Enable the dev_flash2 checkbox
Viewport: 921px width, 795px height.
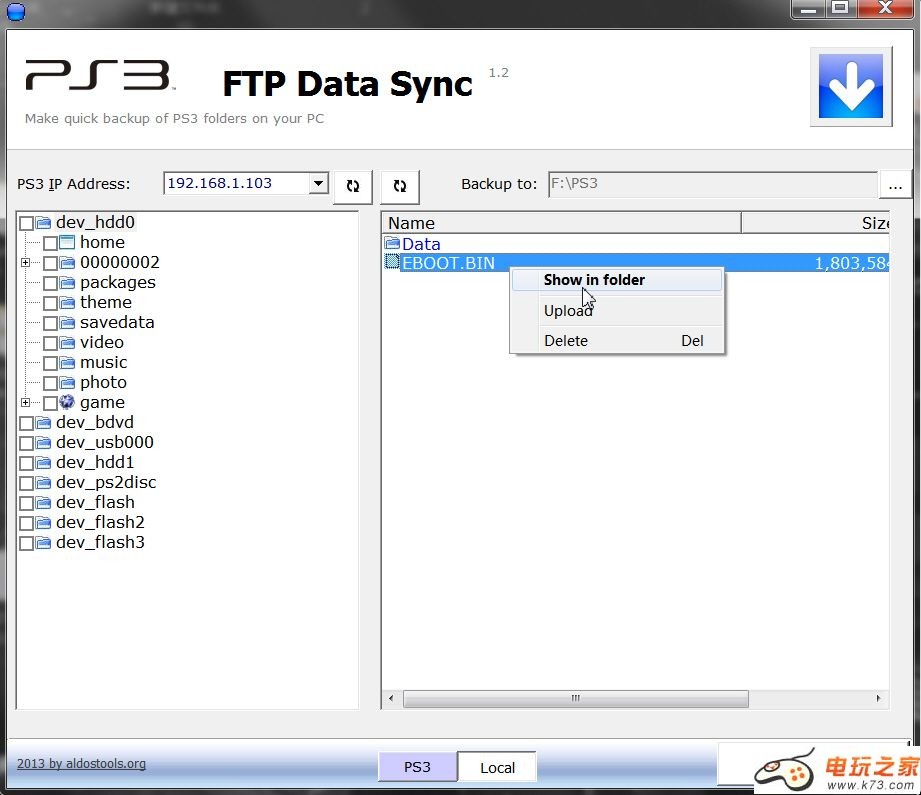26,523
